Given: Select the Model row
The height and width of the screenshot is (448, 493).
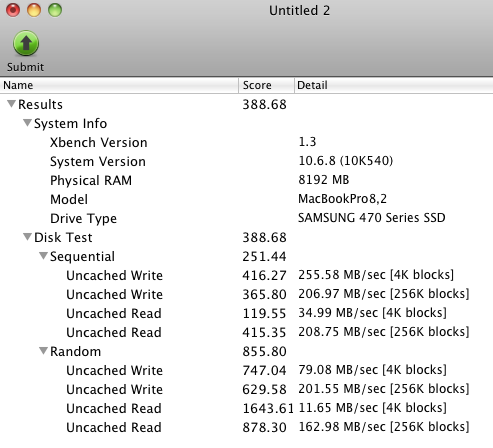Looking at the screenshot, I should (x=246, y=199).
